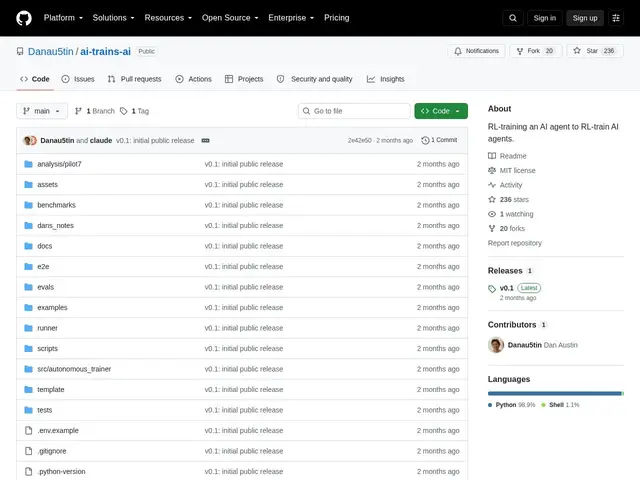Open the Solutions dropdown menu

point(113,18)
